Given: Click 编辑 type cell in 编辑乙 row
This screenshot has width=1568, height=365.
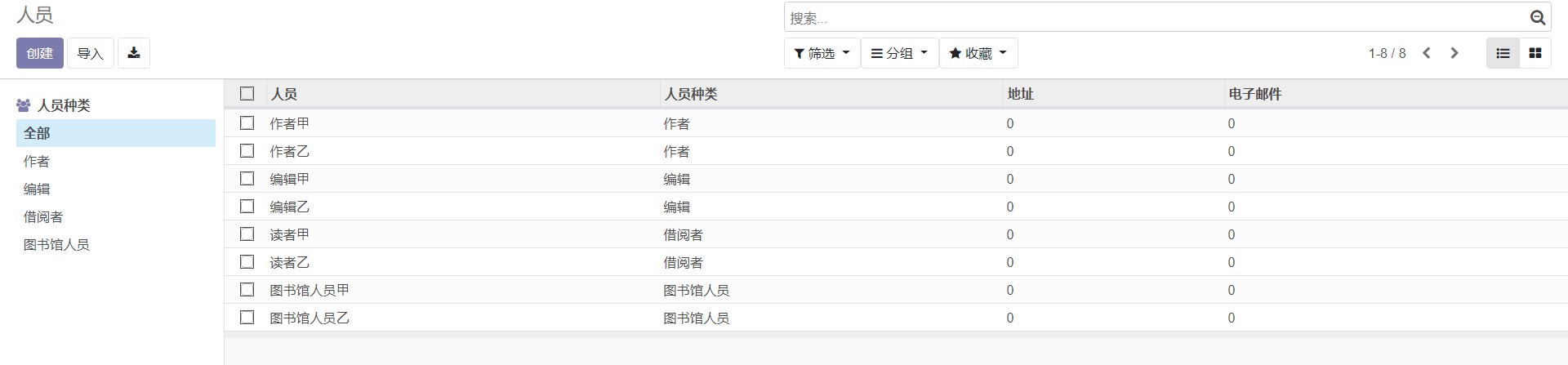Looking at the screenshot, I should pos(677,207).
